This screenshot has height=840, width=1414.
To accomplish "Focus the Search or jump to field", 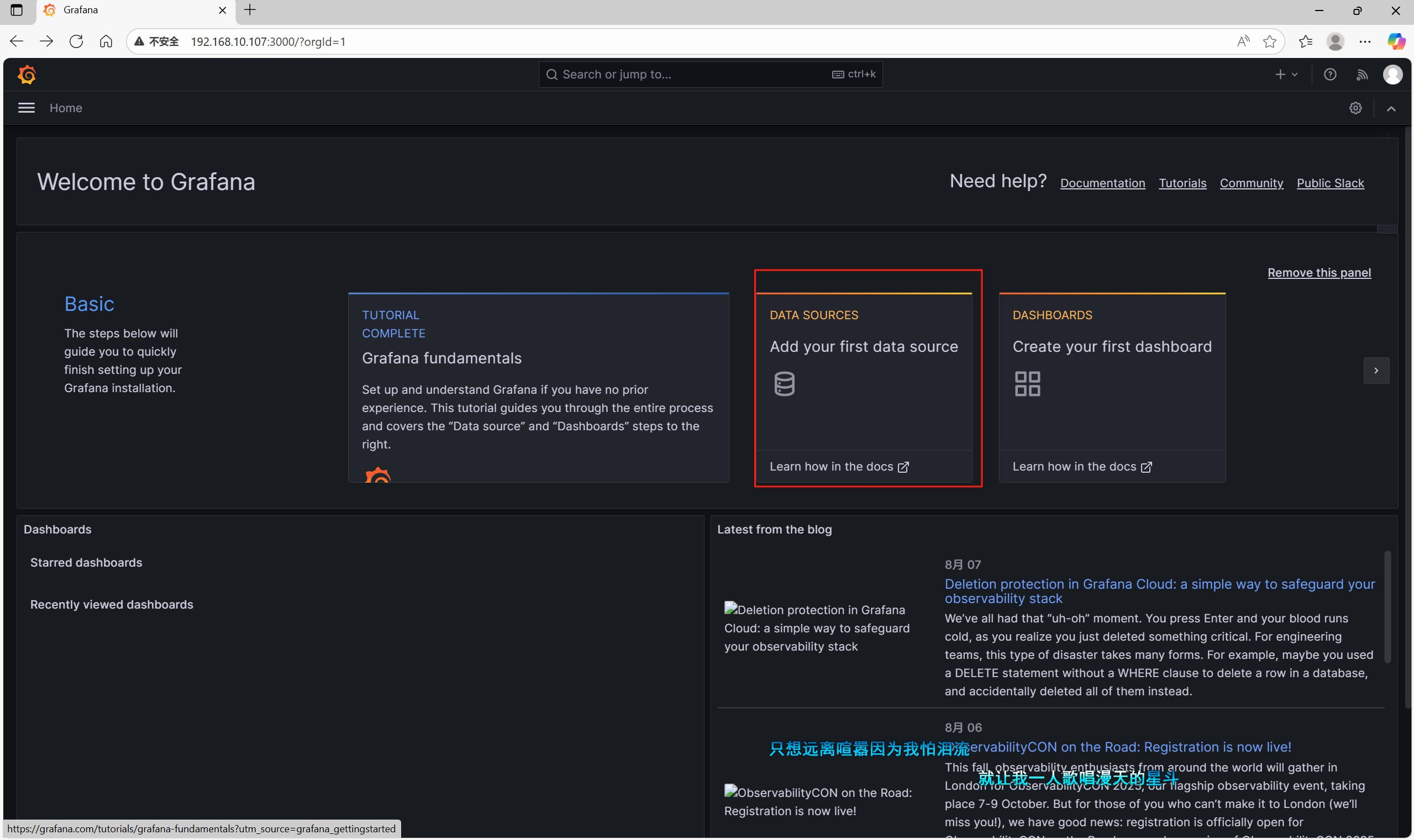I will tap(710, 74).
